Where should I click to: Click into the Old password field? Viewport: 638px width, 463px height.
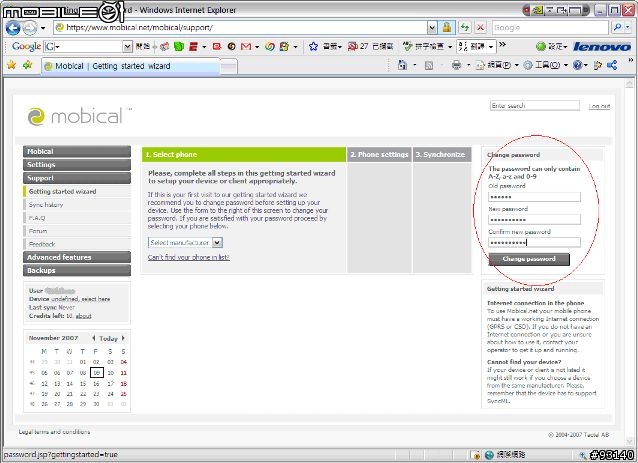click(x=535, y=197)
